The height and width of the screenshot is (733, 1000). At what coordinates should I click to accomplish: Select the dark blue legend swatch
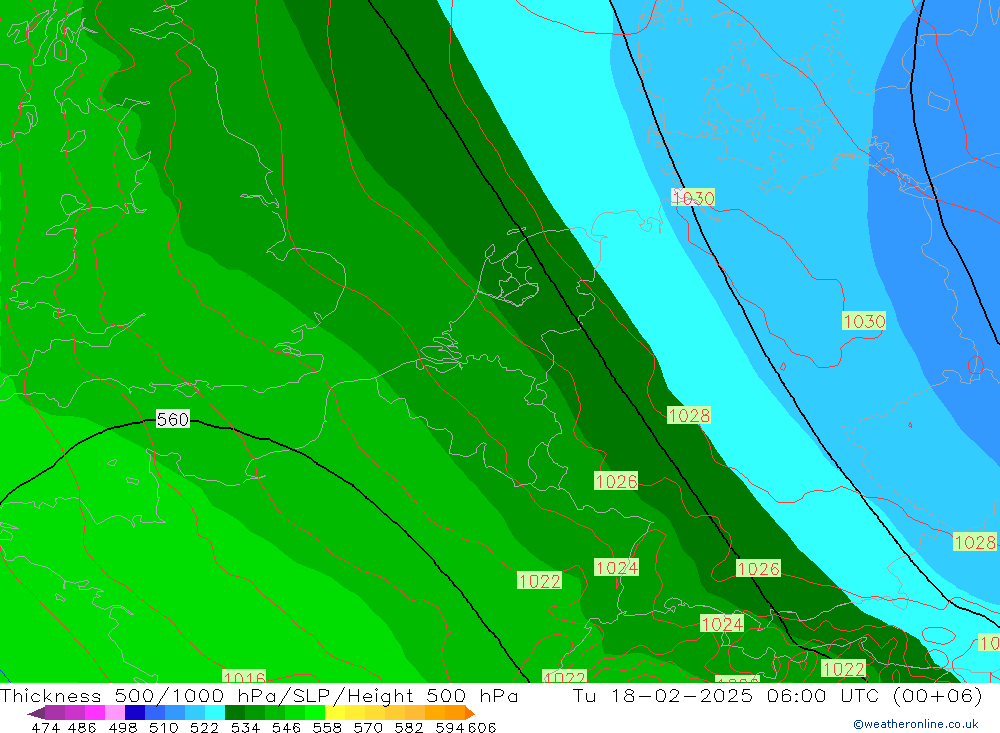135,713
